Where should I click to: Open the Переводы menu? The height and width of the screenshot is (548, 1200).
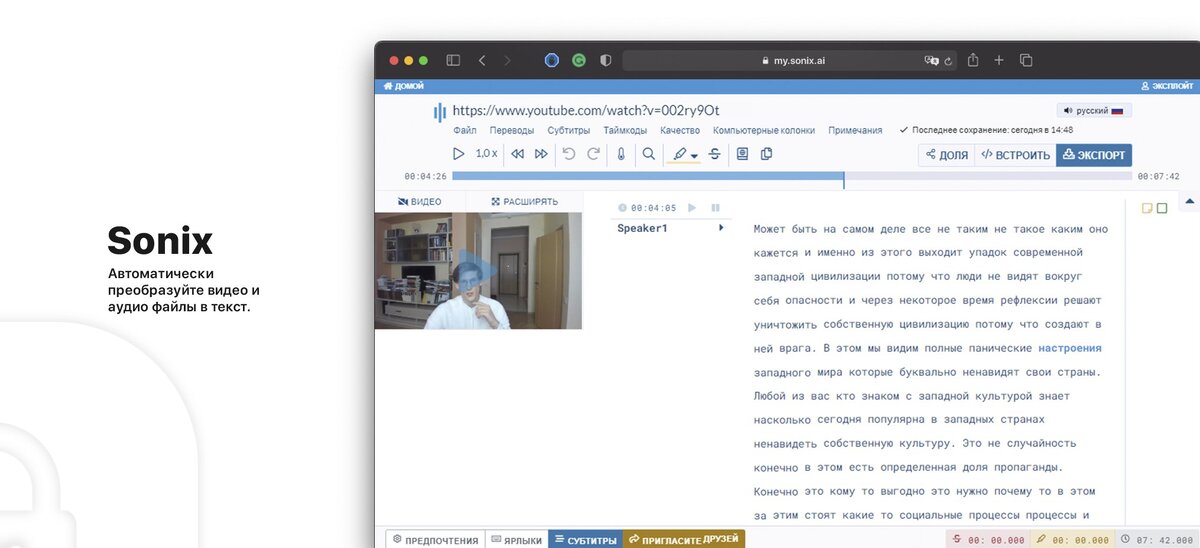coord(511,130)
